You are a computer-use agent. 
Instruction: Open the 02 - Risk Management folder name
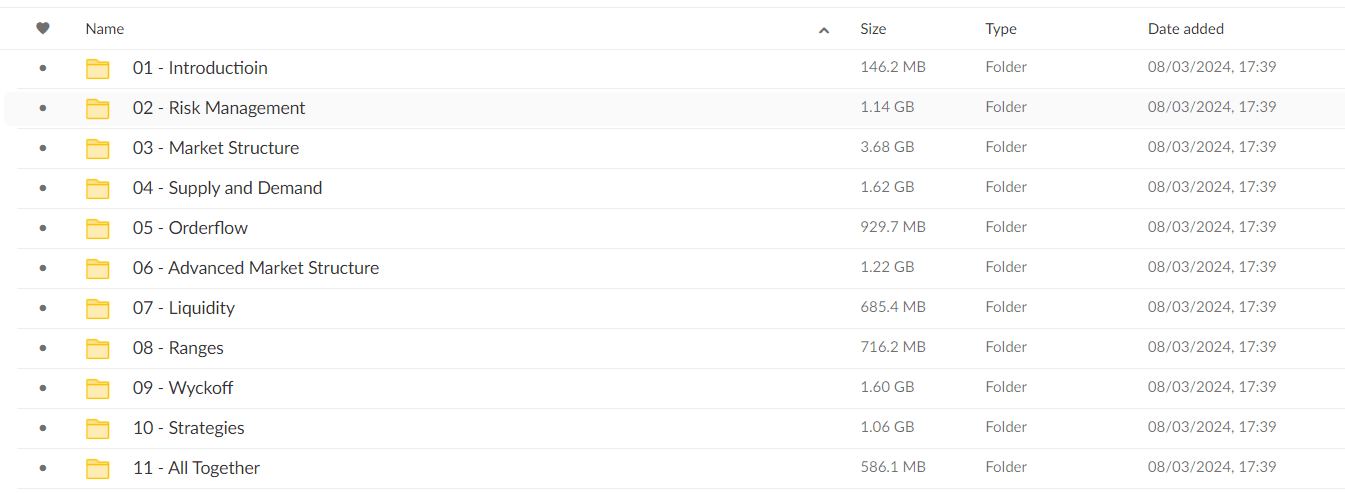[219, 108]
